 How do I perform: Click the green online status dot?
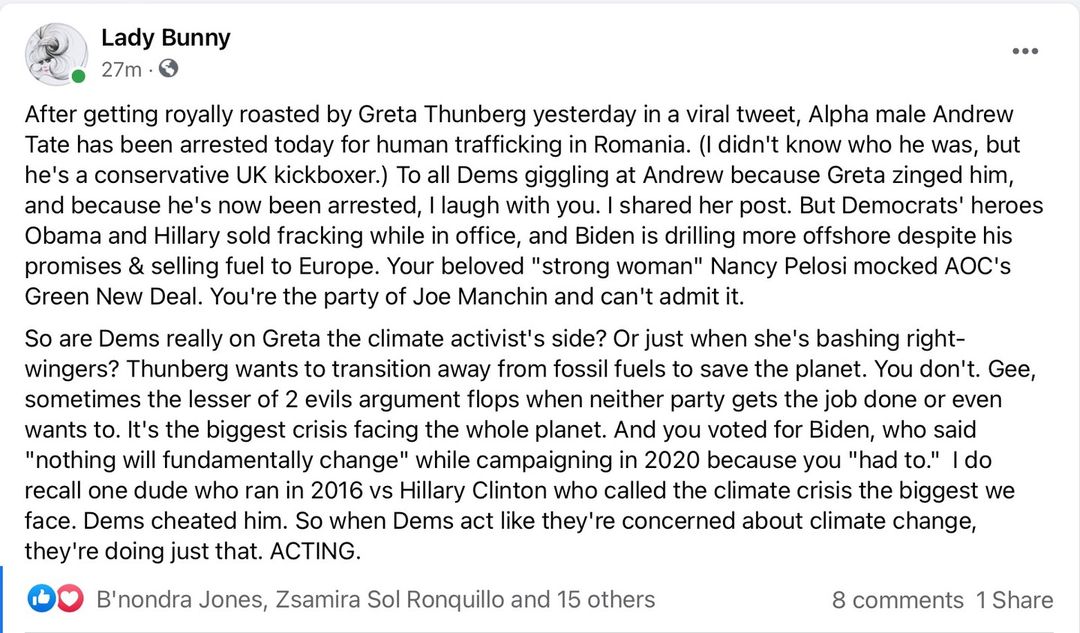coord(80,76)
